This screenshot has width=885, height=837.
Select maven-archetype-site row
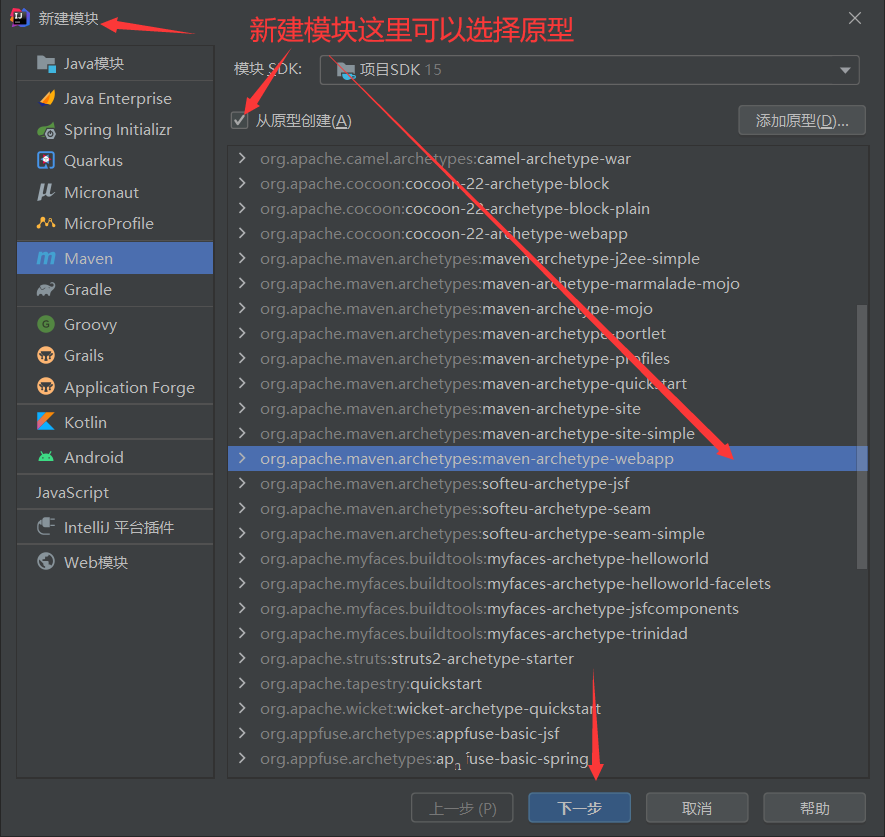point(547,408)
